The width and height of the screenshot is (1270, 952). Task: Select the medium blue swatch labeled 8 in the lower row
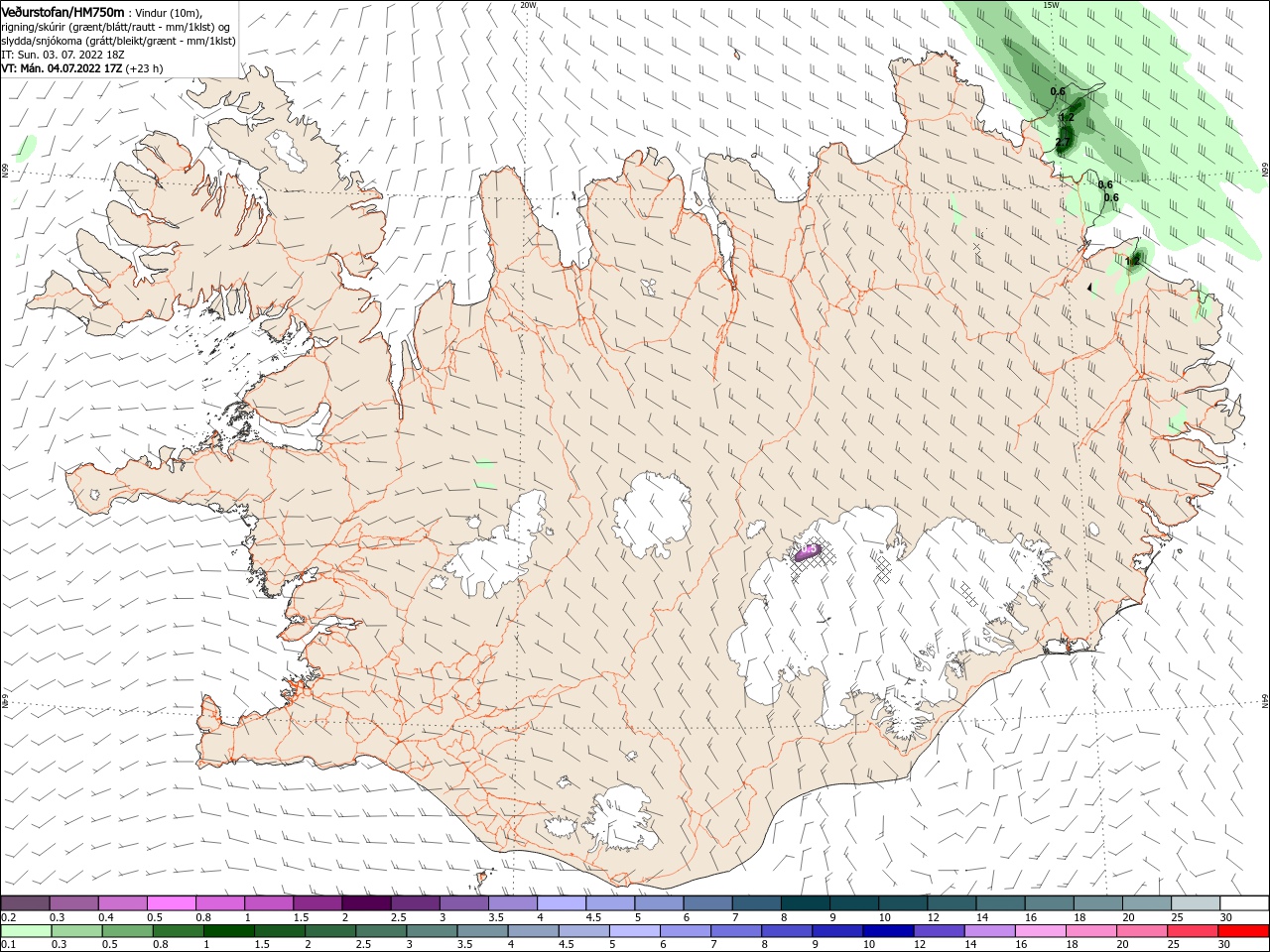tap(786, 931)
